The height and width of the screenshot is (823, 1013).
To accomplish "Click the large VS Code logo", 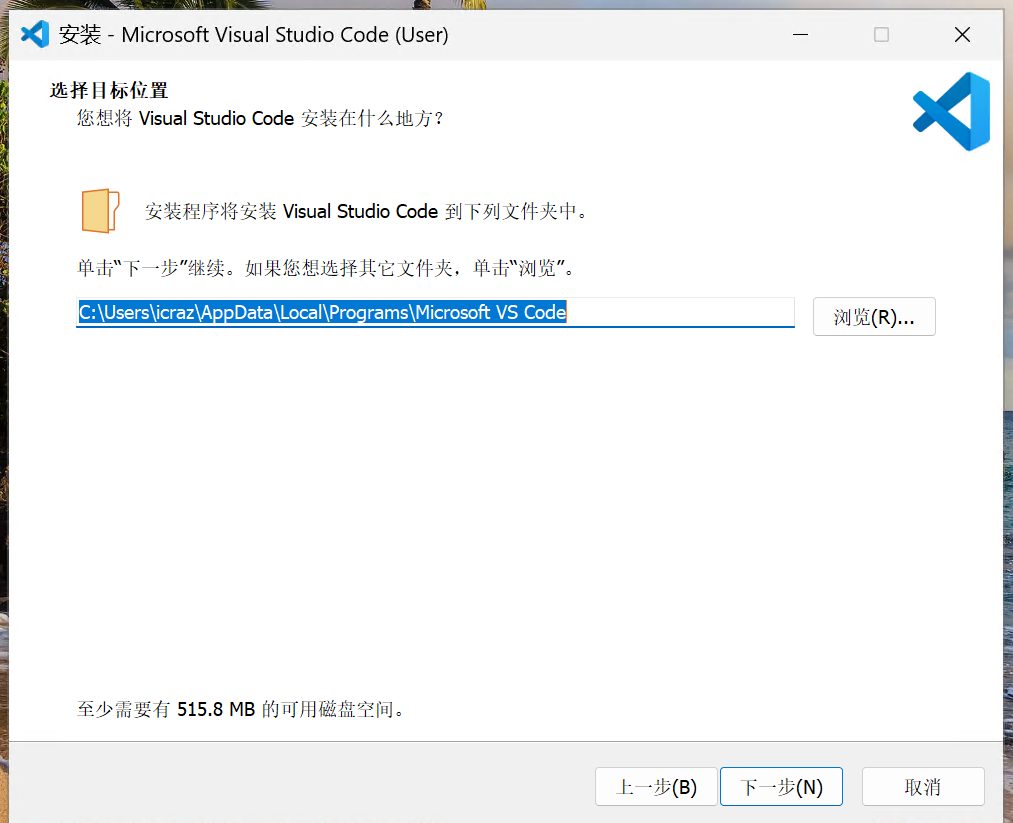I will pyautogui.click(x=951, y=111).
